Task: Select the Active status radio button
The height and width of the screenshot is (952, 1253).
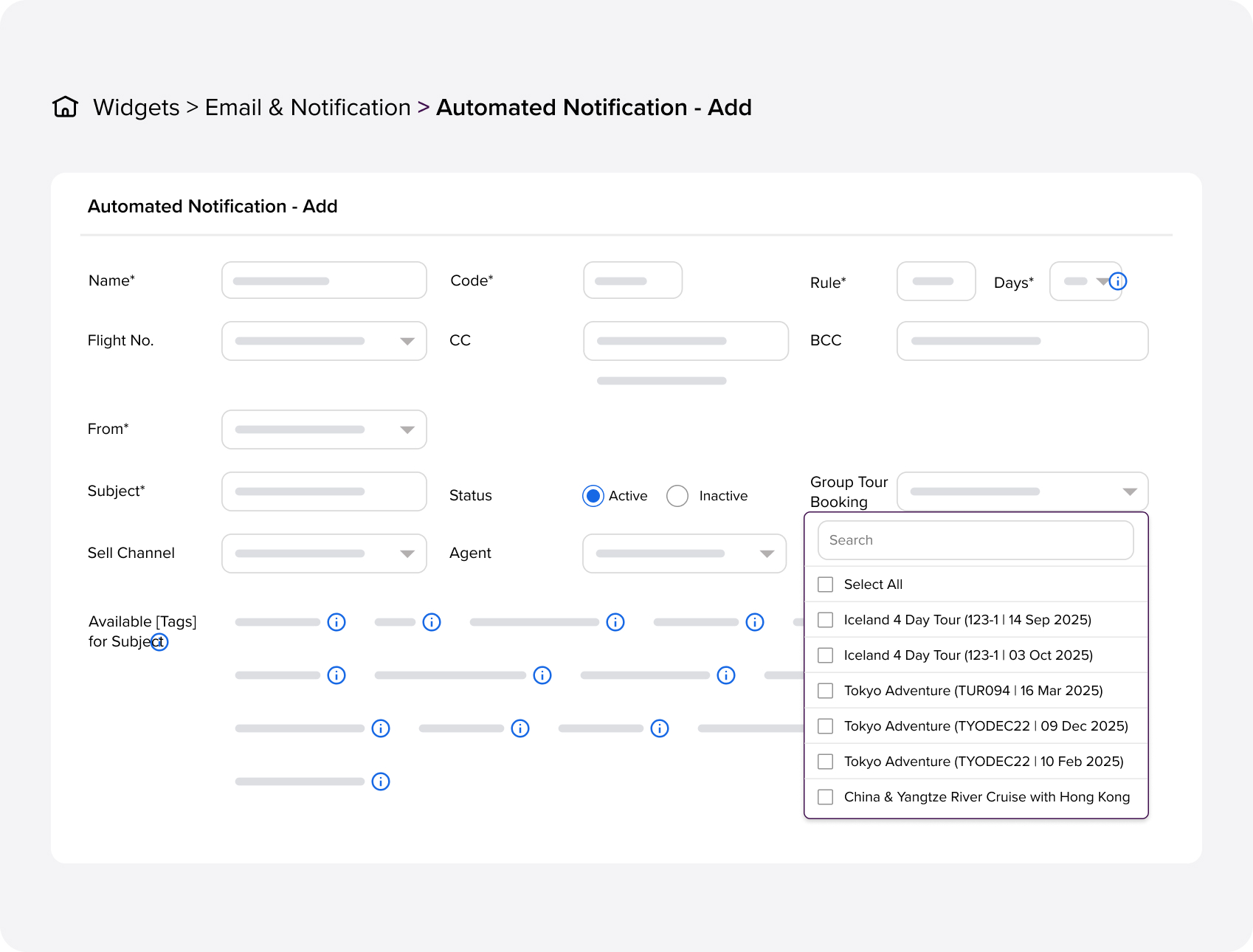Action: click(x=593, y=496)
